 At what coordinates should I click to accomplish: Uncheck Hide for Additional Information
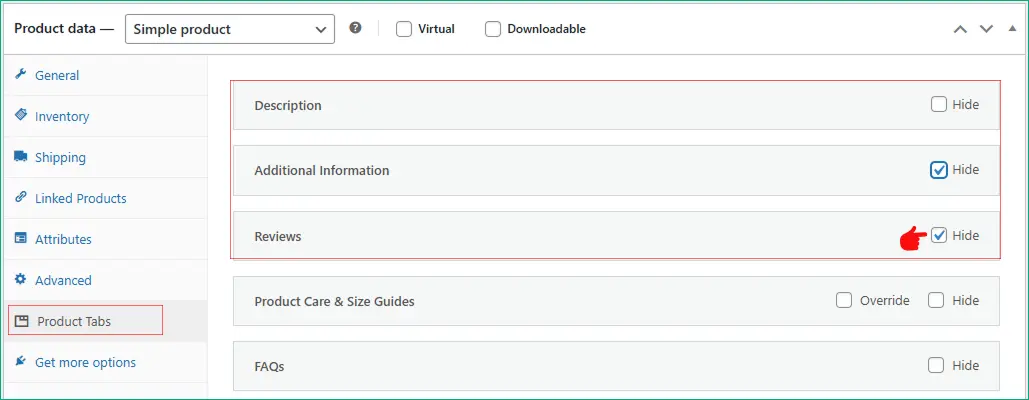pos(939,170)
